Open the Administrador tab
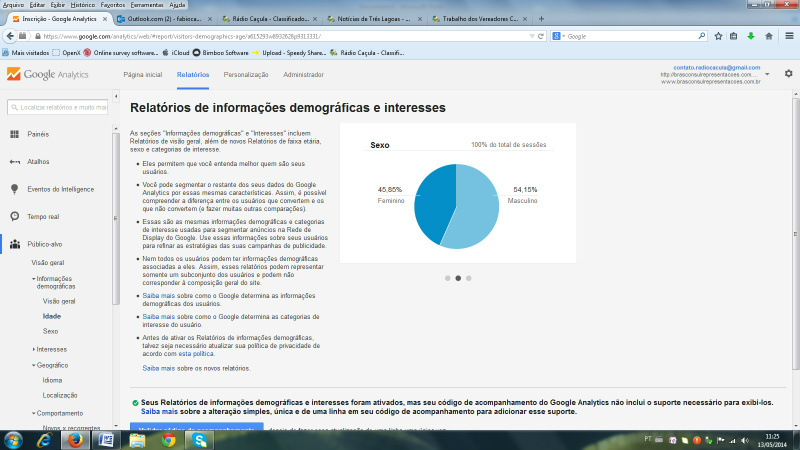The height and width of the screenshot is (450, 800). pyautogui.click(x=303, y=75)
